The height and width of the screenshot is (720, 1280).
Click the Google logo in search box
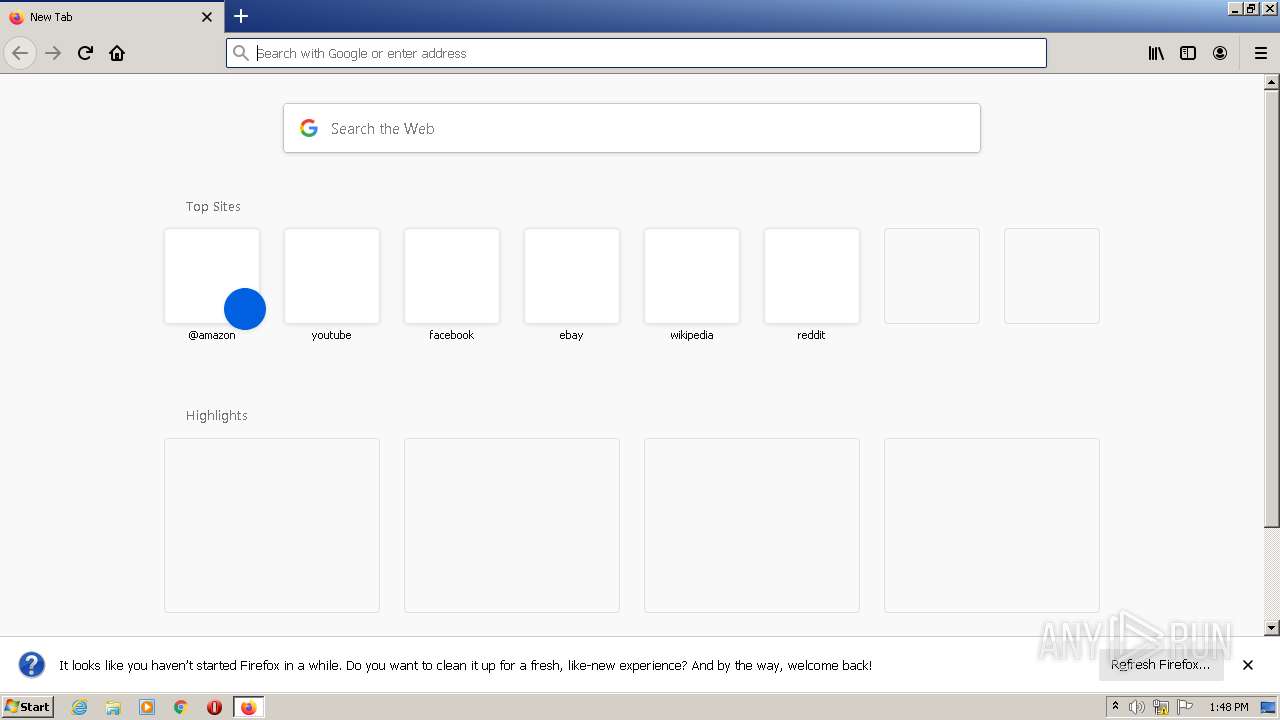[x=309, y=128]
